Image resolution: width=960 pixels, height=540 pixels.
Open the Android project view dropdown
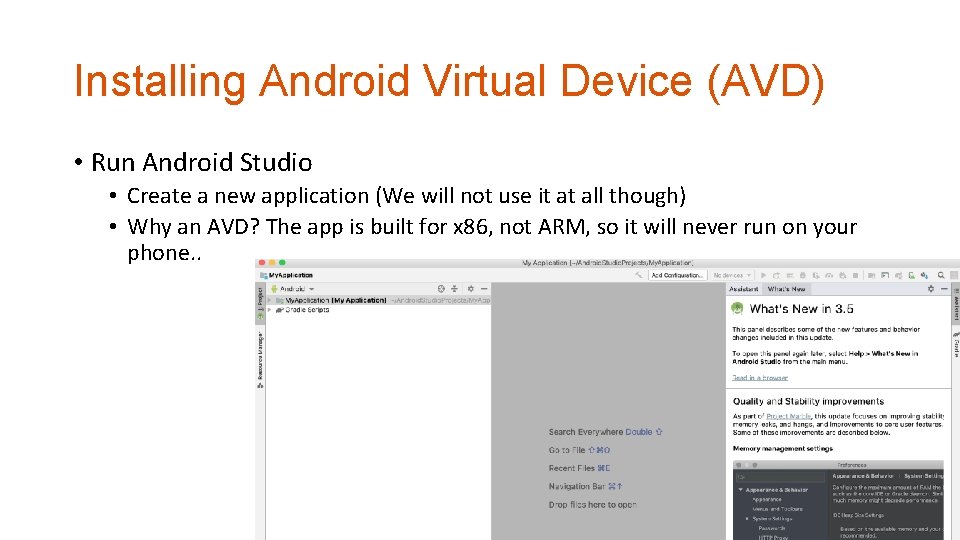pos(293,288)
